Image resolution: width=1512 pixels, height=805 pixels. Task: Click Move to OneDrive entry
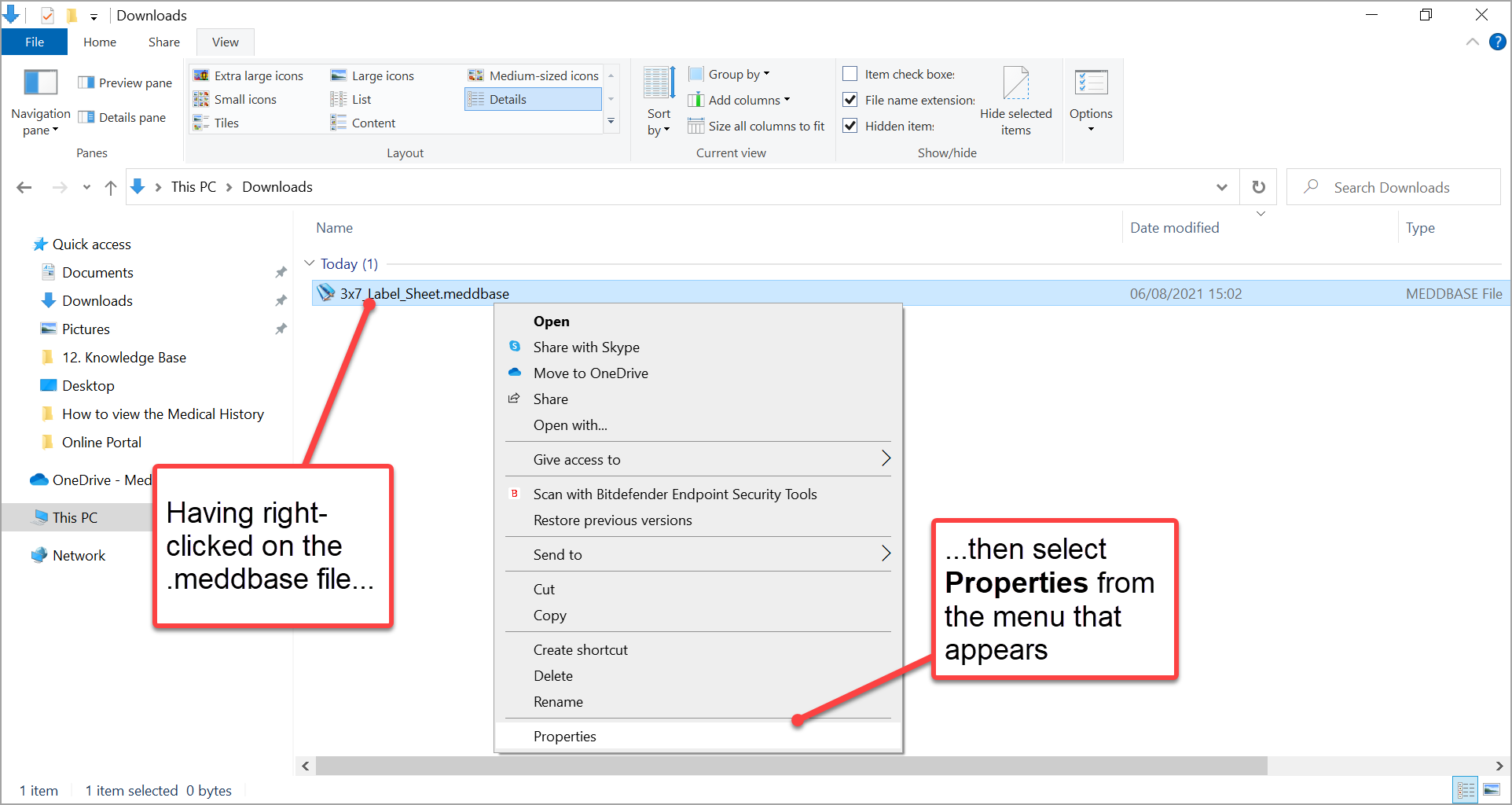pos(590,373)
